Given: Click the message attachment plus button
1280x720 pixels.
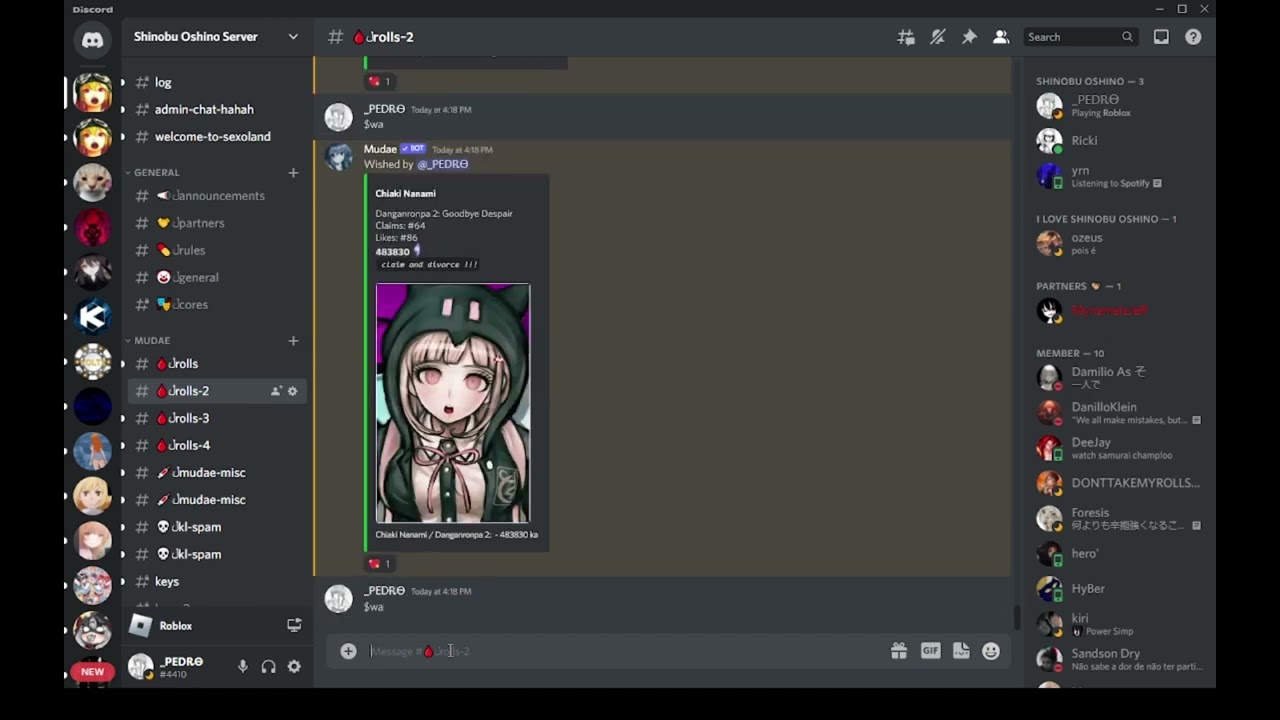Looking at the screenshot, I should [348, 651].
